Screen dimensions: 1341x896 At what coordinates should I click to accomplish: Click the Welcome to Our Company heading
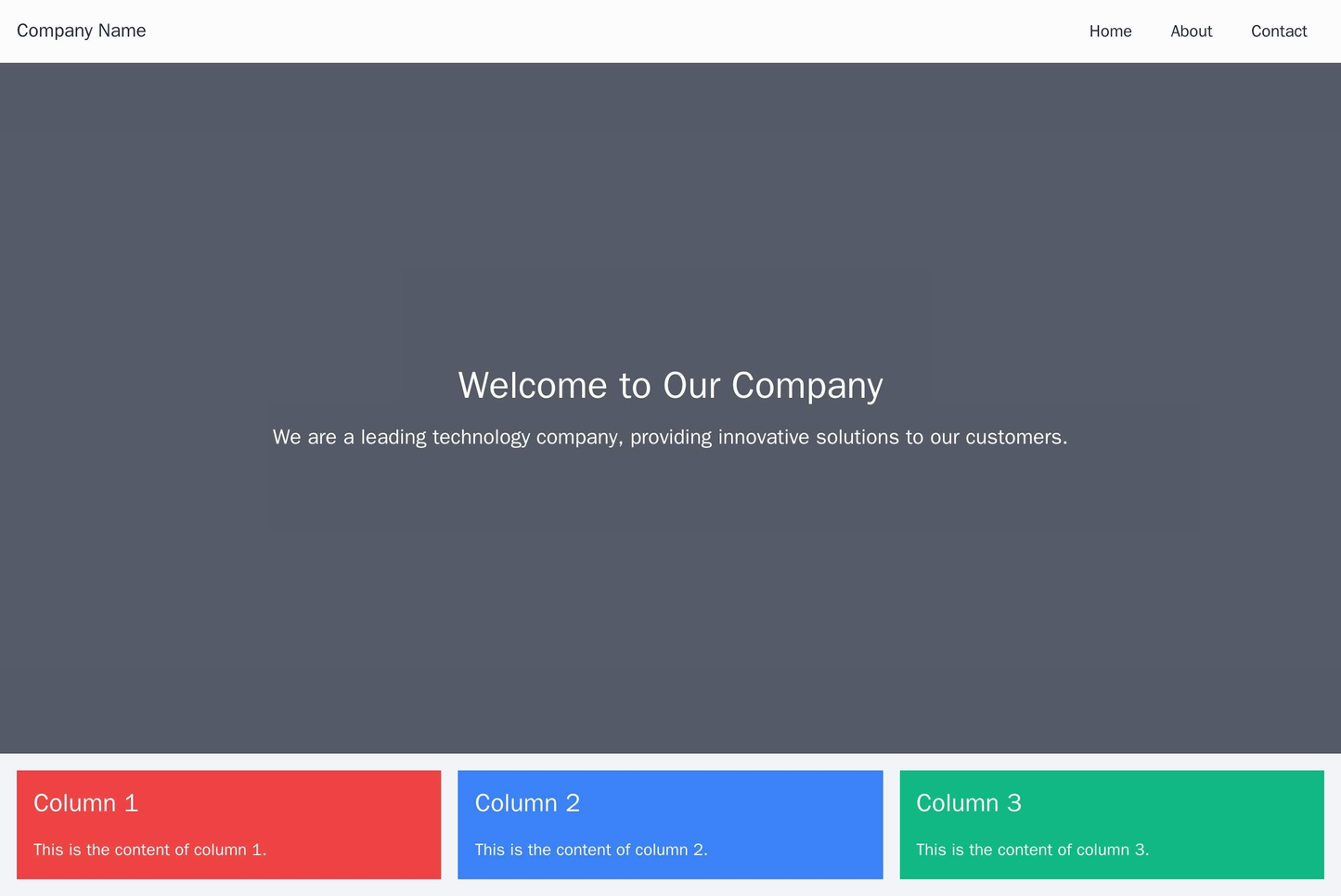pos(670,386)
